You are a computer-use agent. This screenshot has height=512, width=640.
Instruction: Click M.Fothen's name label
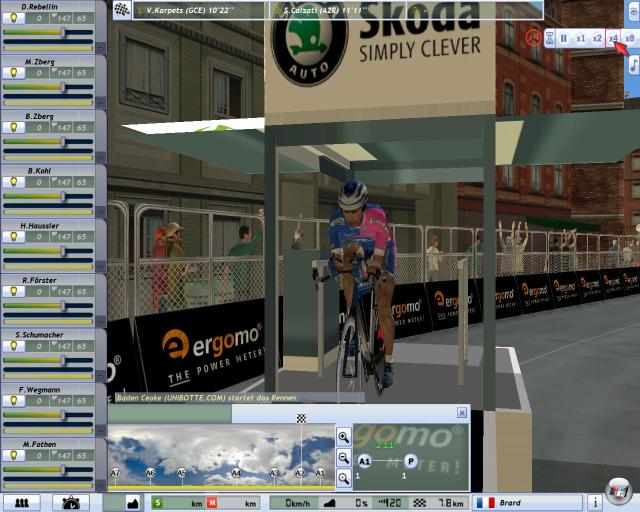[39, 444]
